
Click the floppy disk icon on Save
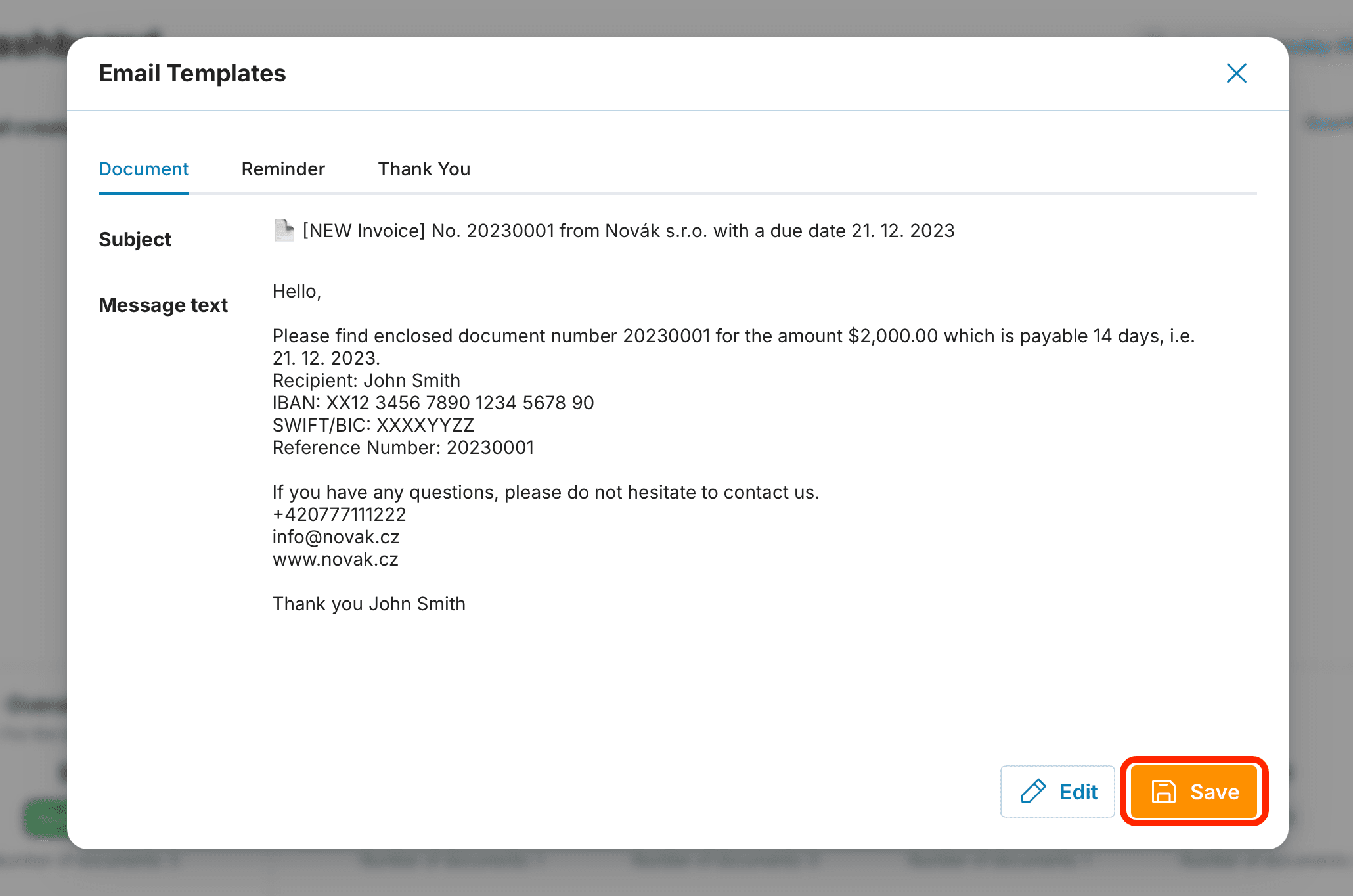pos(1163,792)
